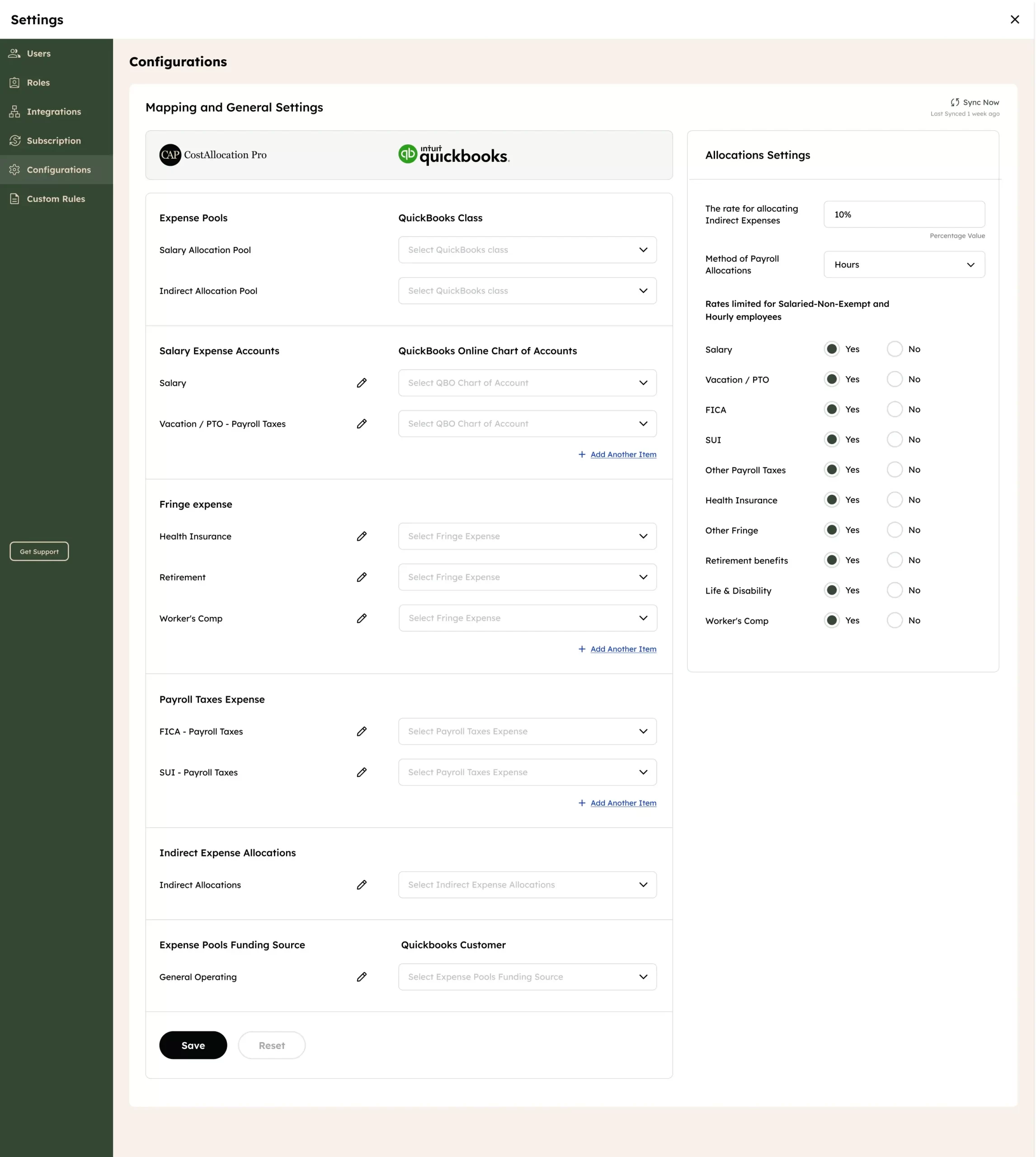Screen dimensions: 1036x1157
Task: Click the Save button
Action: pyautogui.click(x=193, y=1045)
